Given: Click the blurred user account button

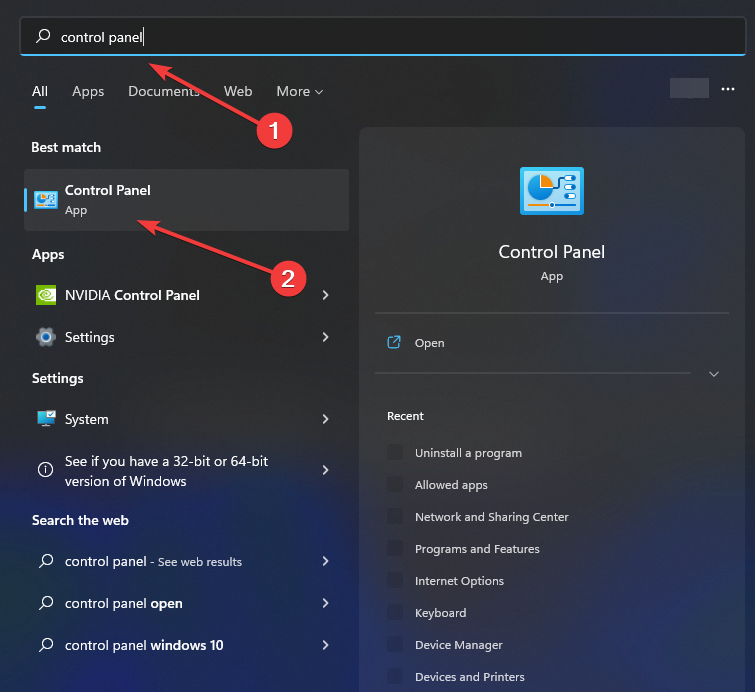Looking at the screenshot, I should point(689,88).
